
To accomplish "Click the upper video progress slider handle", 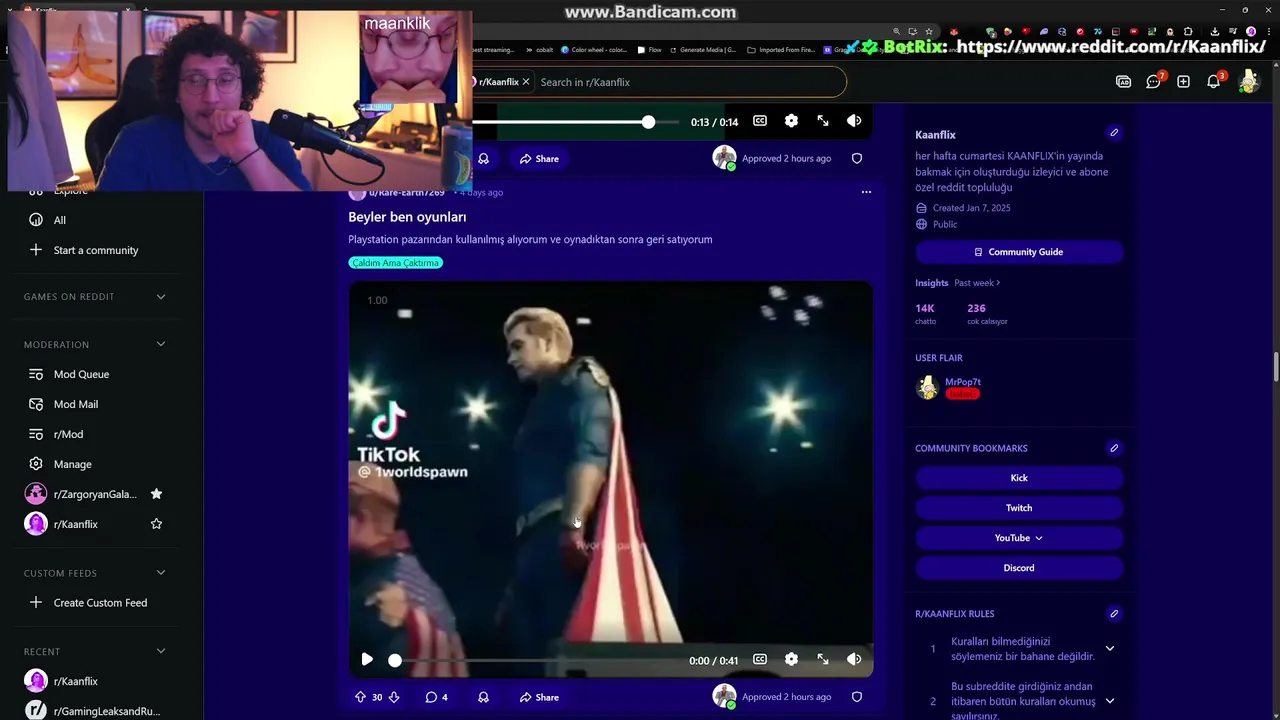I will (x=648, y=122).
